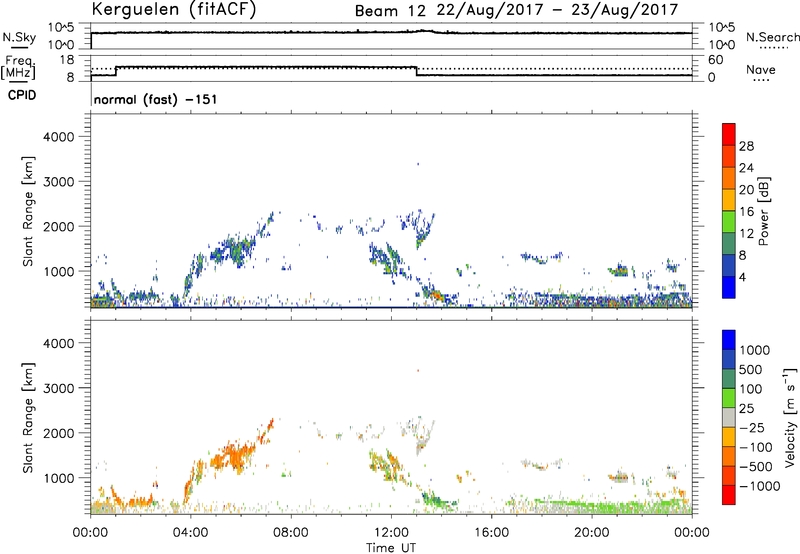Click the isolated power echo near 3400 km
This screenshot has height=554, width=800.
(418, 164)
